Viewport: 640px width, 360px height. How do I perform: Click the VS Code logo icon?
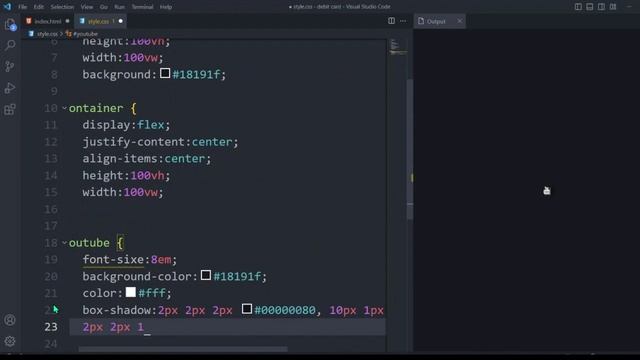(x=7, y=7)
